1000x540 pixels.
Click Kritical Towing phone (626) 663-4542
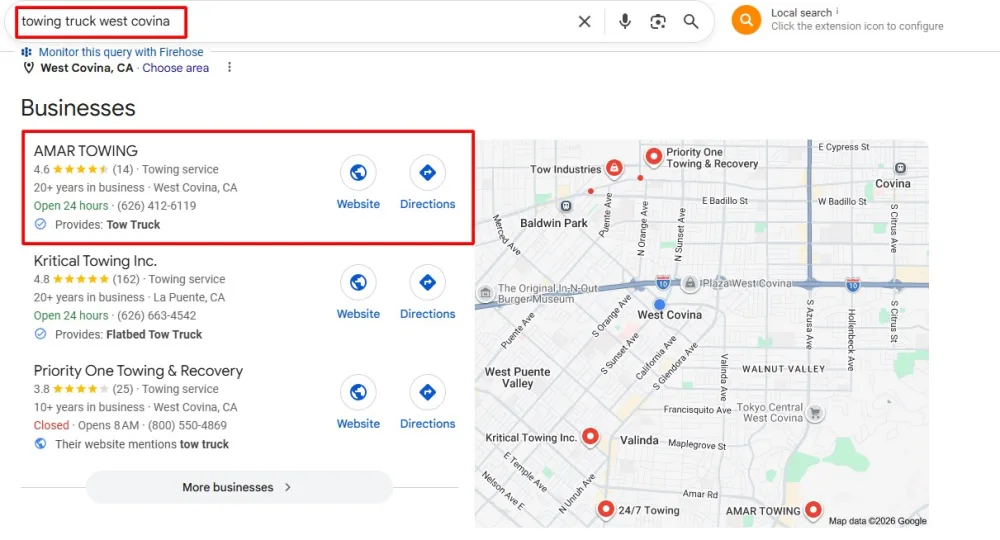pyautogui.click(x=156, y=316)
